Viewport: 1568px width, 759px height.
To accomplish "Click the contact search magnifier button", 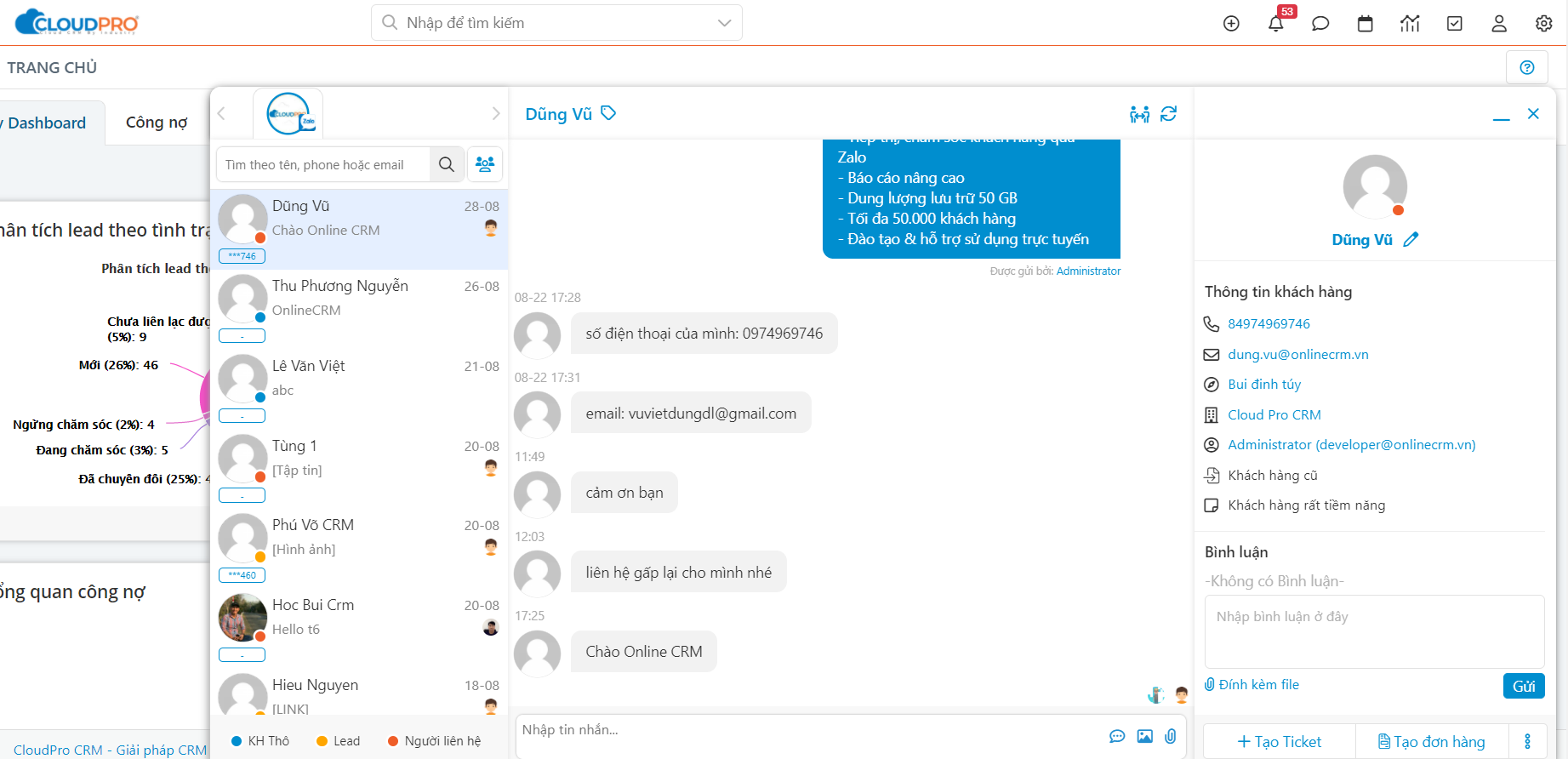I will (x=447, y=164).
